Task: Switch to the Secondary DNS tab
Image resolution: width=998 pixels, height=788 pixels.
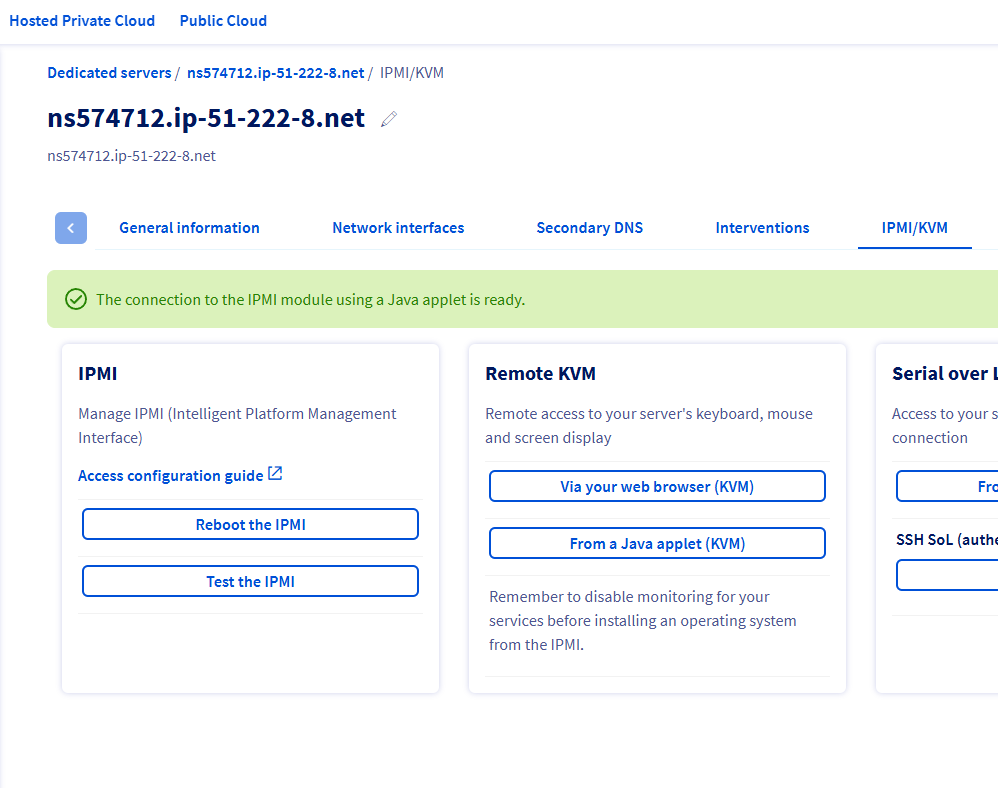Action: point(589,228)
